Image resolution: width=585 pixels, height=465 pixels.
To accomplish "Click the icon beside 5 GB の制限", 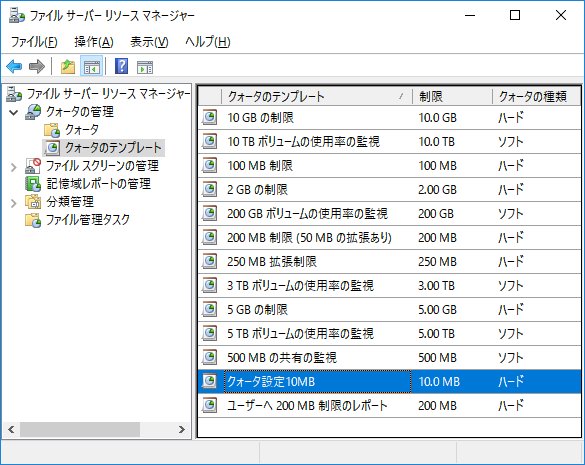I will pyautogui.click(x=209, y=309).
